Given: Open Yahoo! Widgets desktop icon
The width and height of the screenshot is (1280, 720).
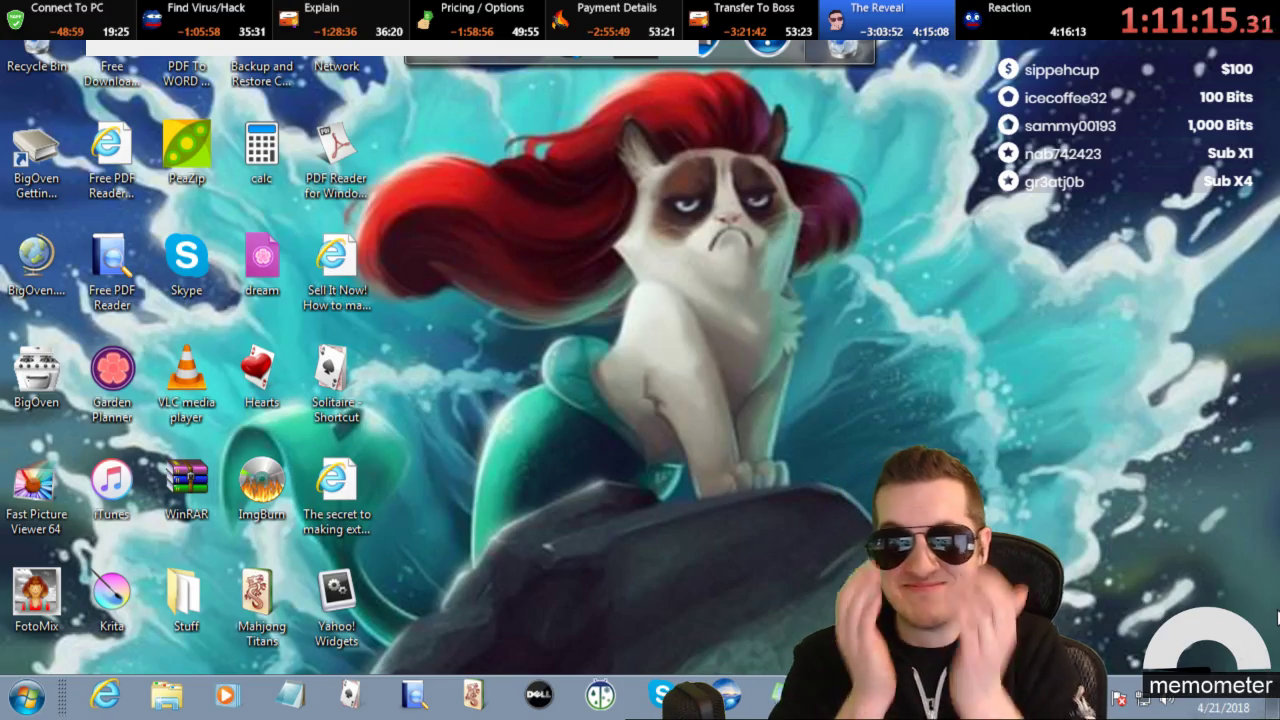Looking at the screenshot, I should coord(337,608).
